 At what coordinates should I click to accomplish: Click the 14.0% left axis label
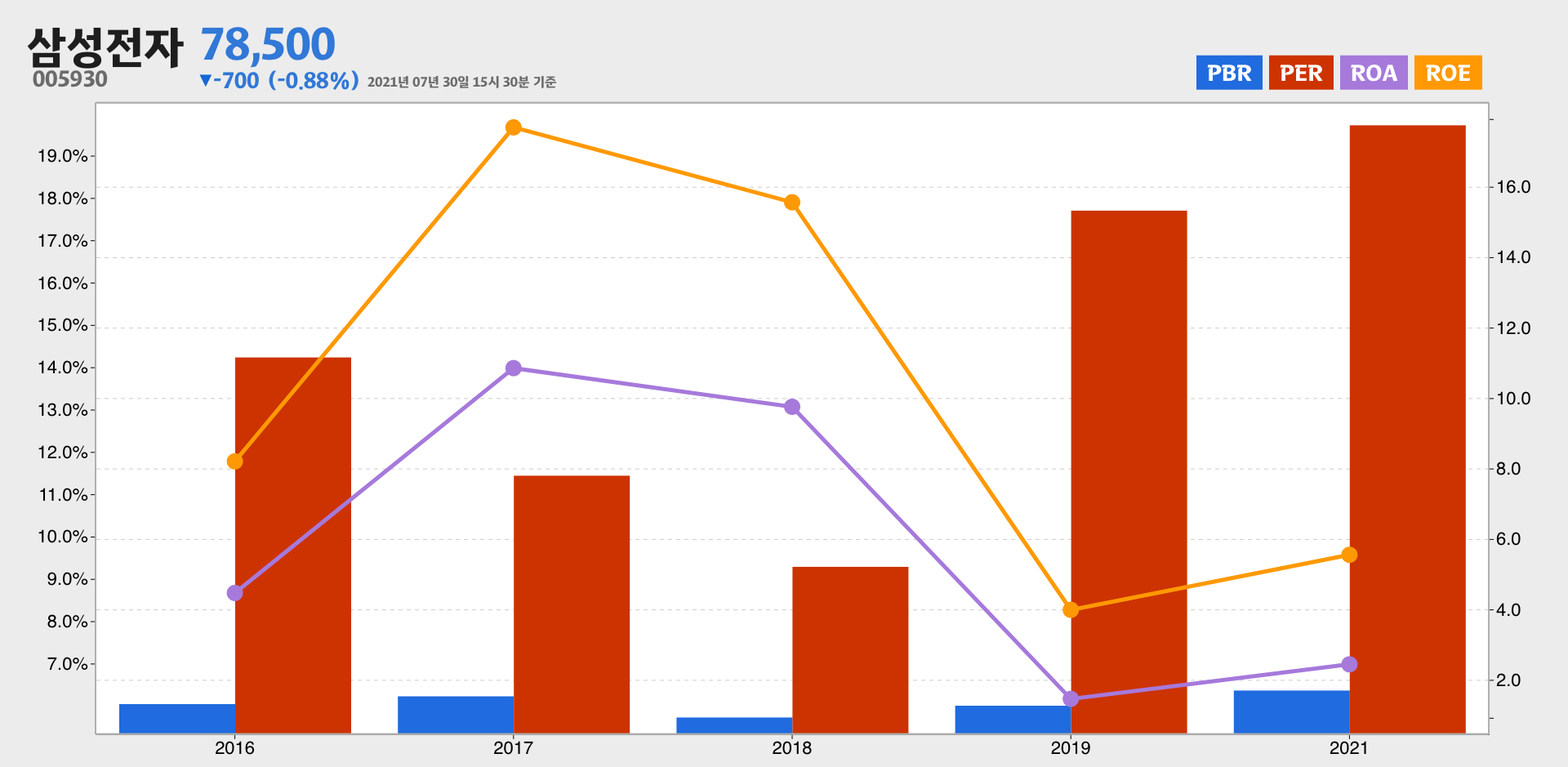(63, 368)
